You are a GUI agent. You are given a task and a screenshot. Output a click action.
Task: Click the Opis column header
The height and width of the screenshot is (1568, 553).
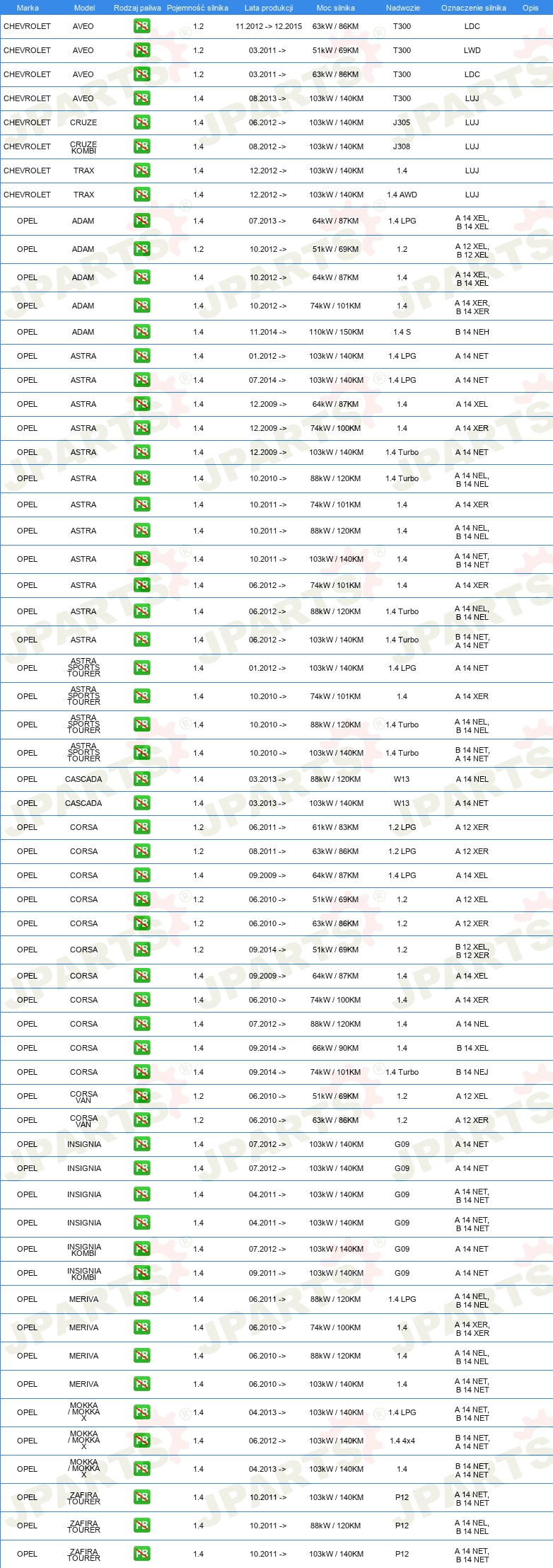pos(530,8)
